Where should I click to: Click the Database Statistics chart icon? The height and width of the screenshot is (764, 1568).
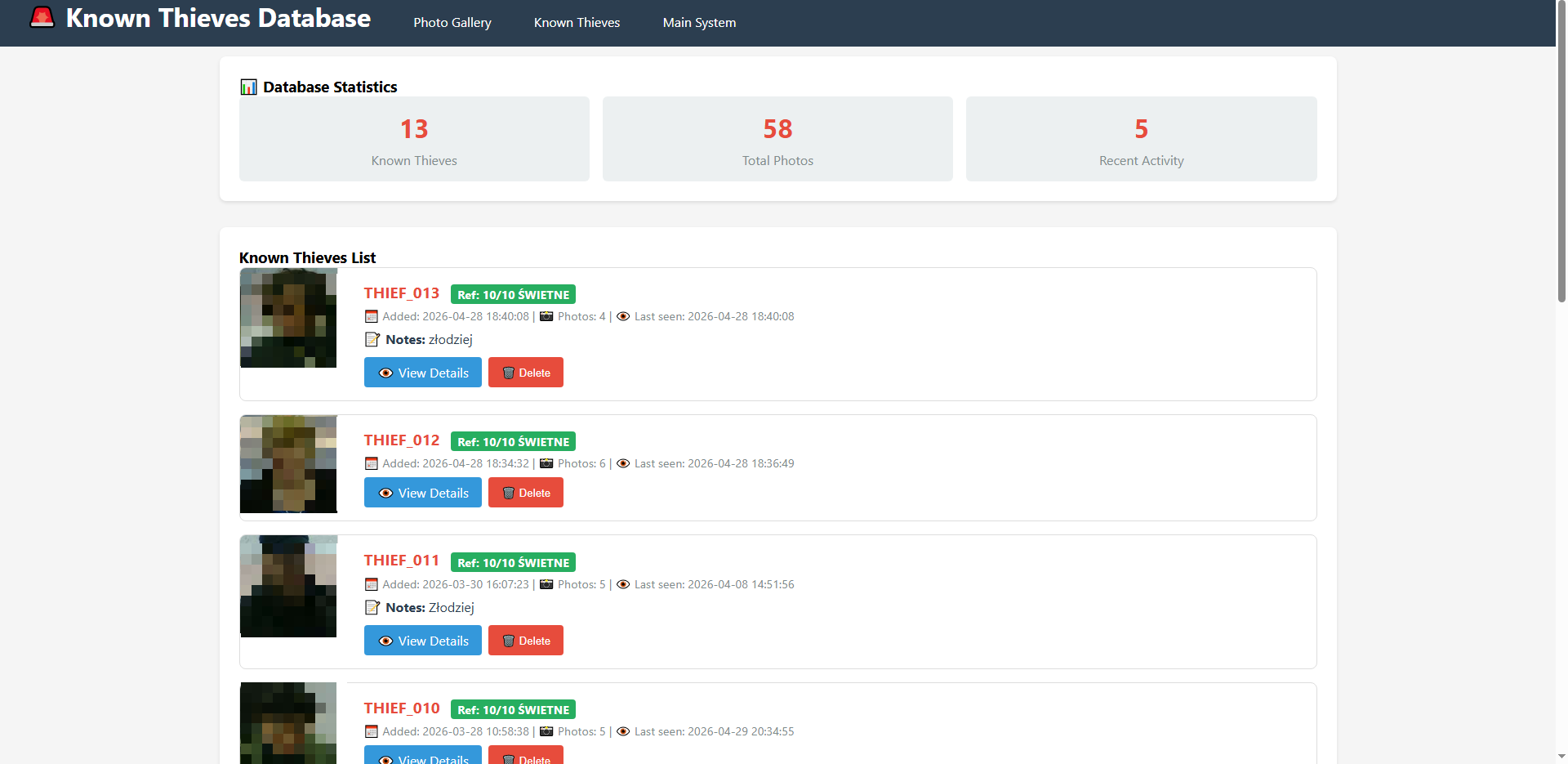(248, 87)
